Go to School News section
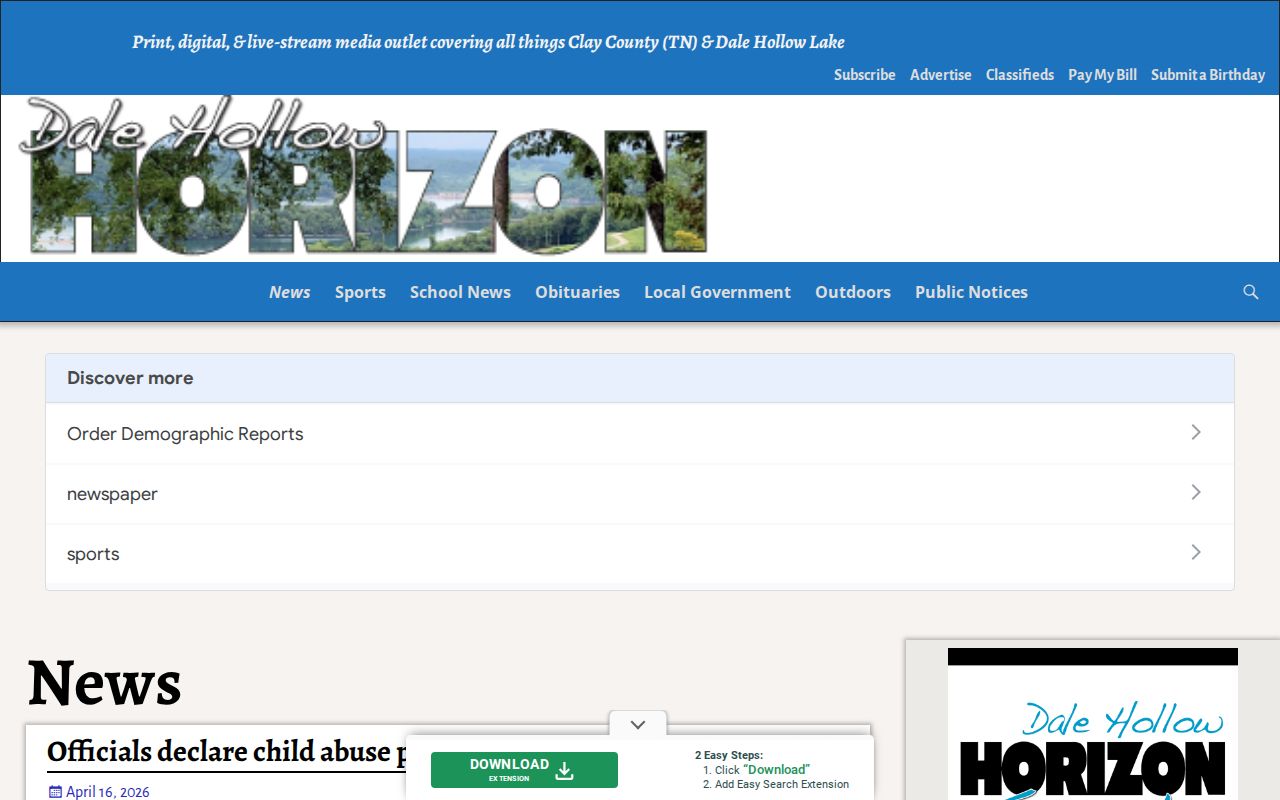This screenshot has width=1280, height=800. 460,292
